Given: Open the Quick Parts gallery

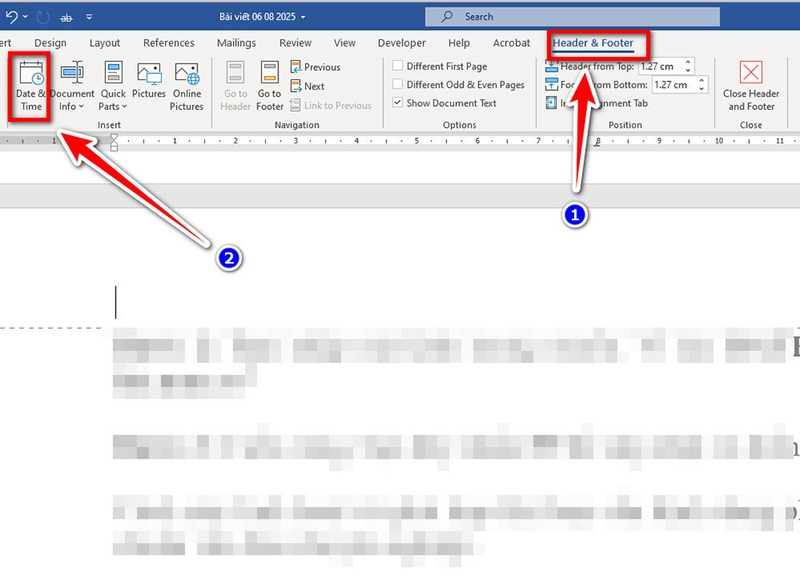Looking at the screenshot, I should pyautogui.click(x=113, y=86).
